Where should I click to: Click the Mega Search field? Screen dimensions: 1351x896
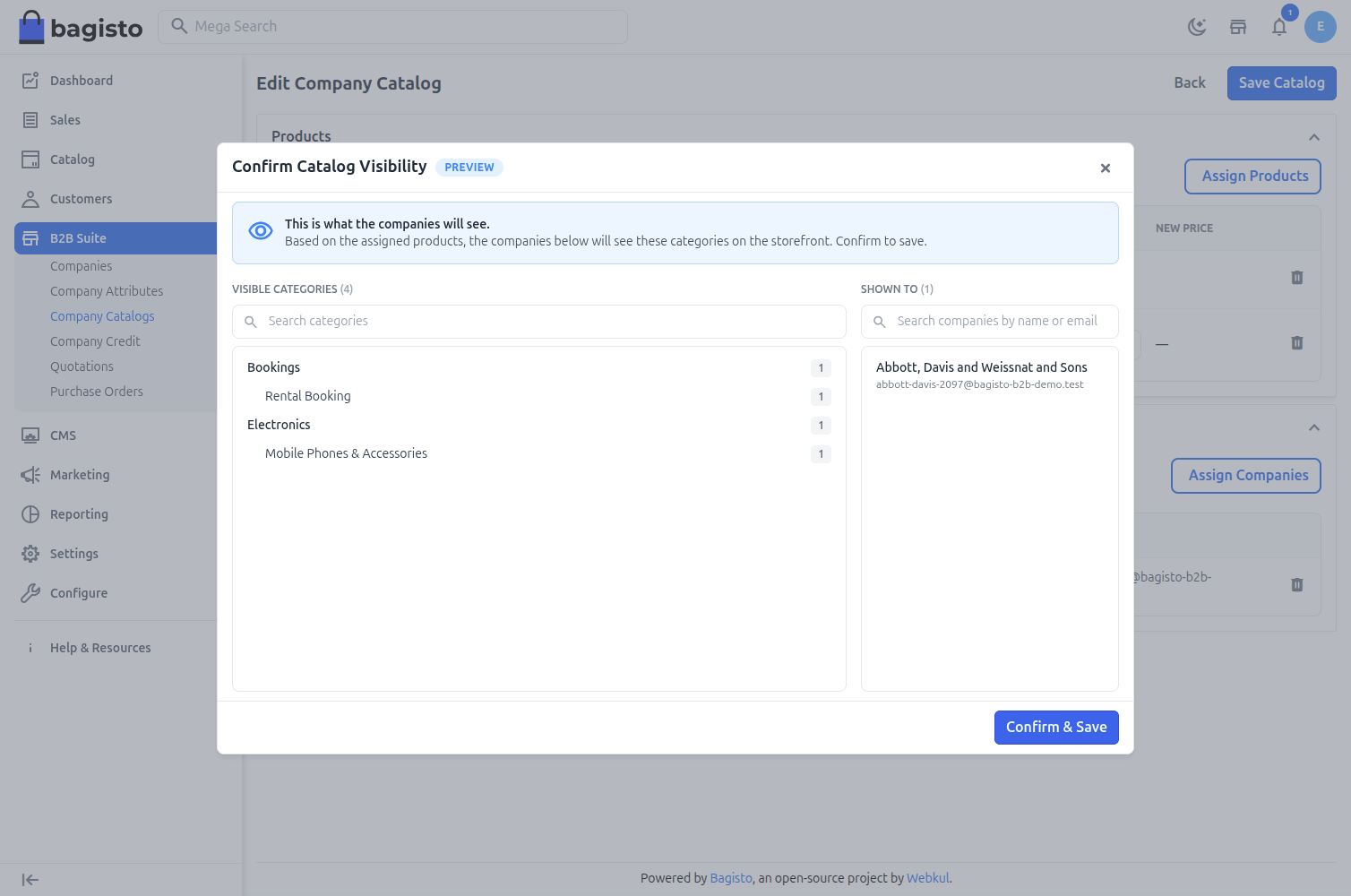click(393, 27)
